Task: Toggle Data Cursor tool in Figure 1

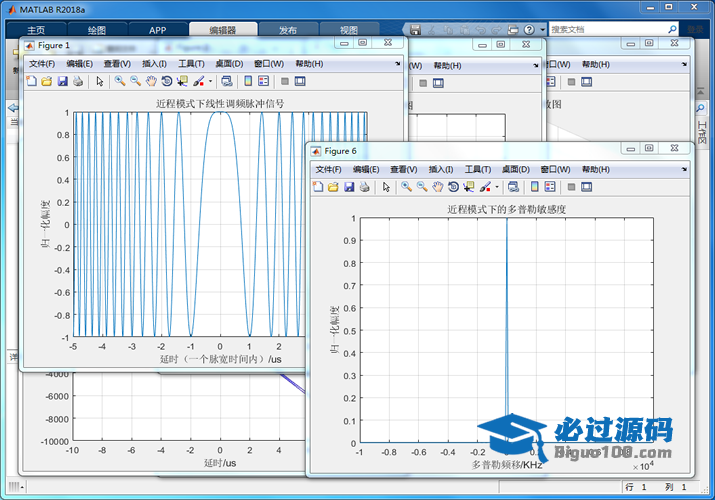Action: (x=182, y=81)
